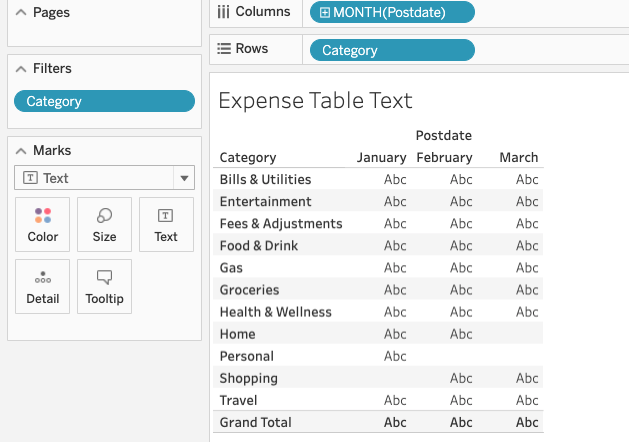629x442 pixels.
Task: Open the Text marks card
Action: [166, 225]
